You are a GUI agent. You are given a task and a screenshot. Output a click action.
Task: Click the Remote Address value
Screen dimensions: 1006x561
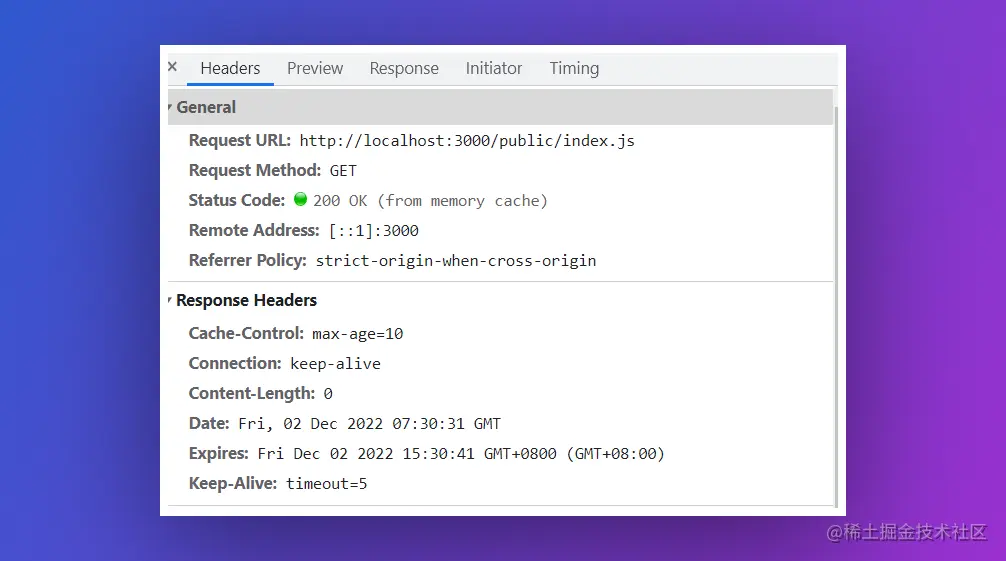point(374,231)
